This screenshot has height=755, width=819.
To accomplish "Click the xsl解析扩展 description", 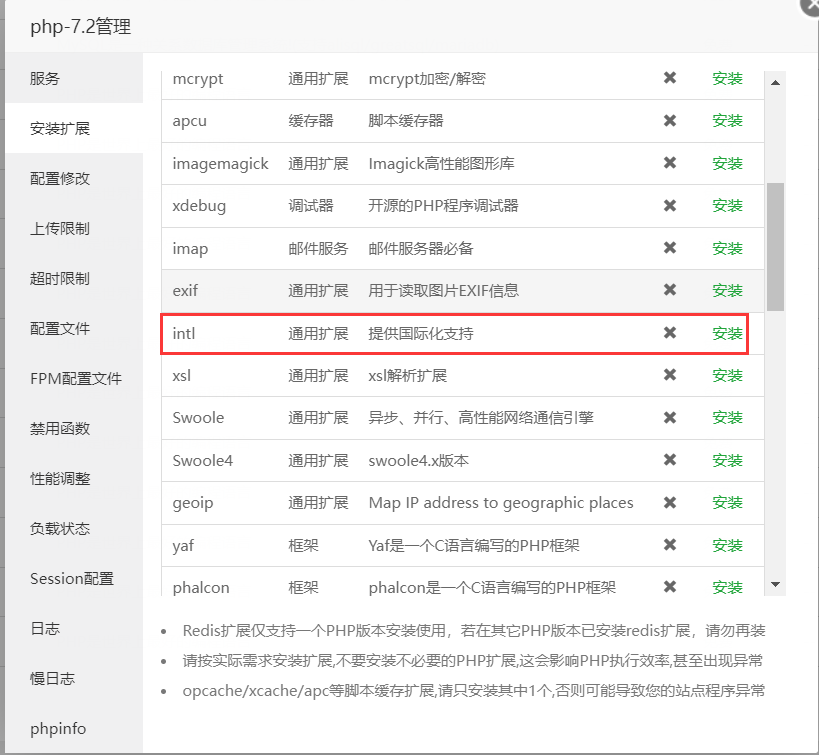I will tap(407, 376).
